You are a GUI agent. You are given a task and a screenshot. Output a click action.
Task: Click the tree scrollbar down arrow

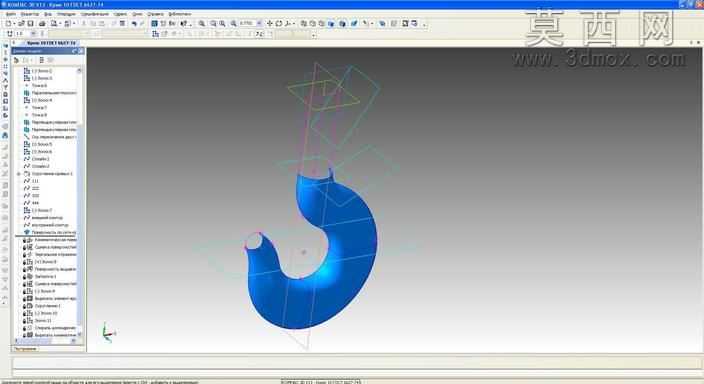[79, 334]
